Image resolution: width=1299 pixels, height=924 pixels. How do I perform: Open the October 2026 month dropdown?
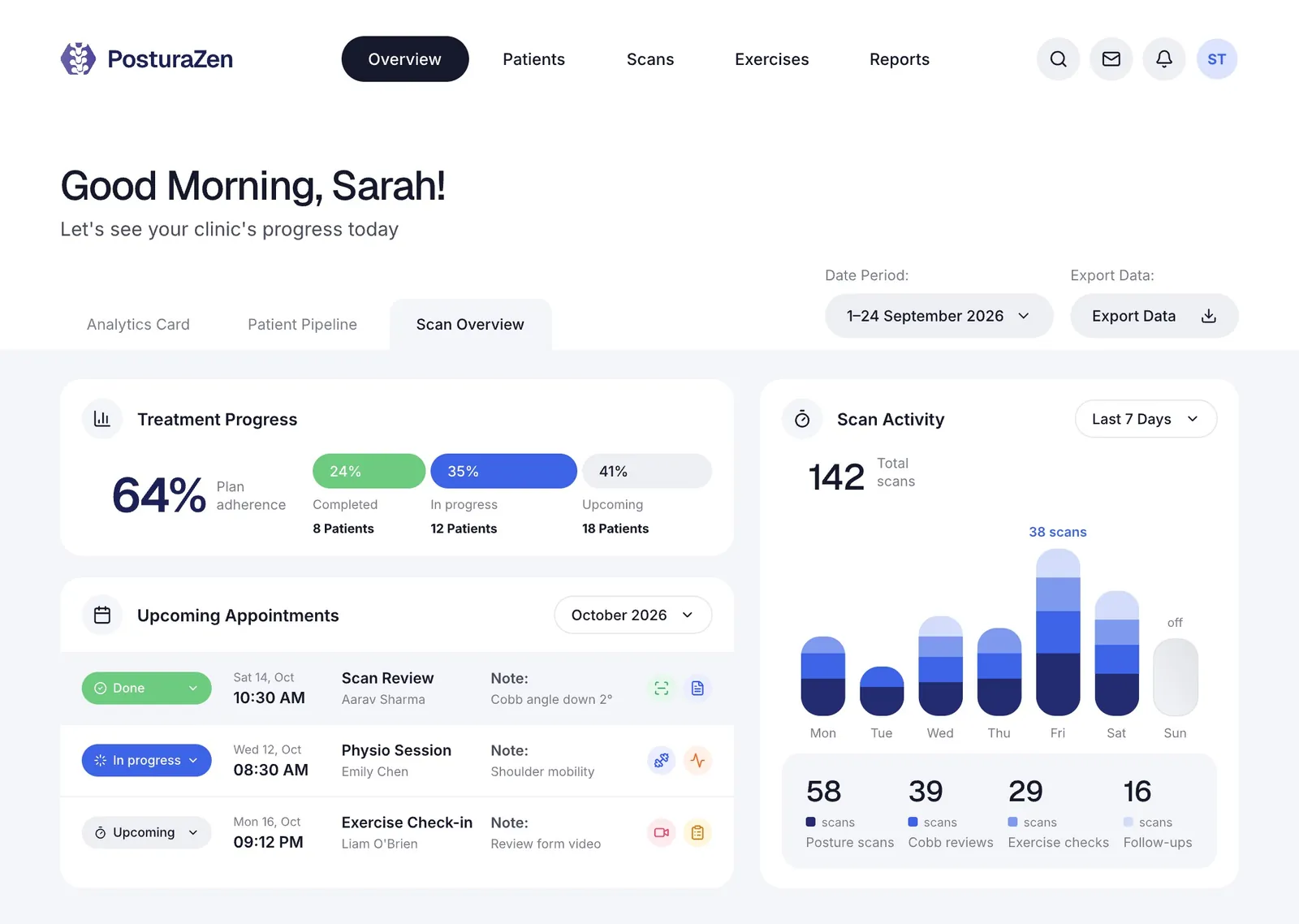[632, 615]
